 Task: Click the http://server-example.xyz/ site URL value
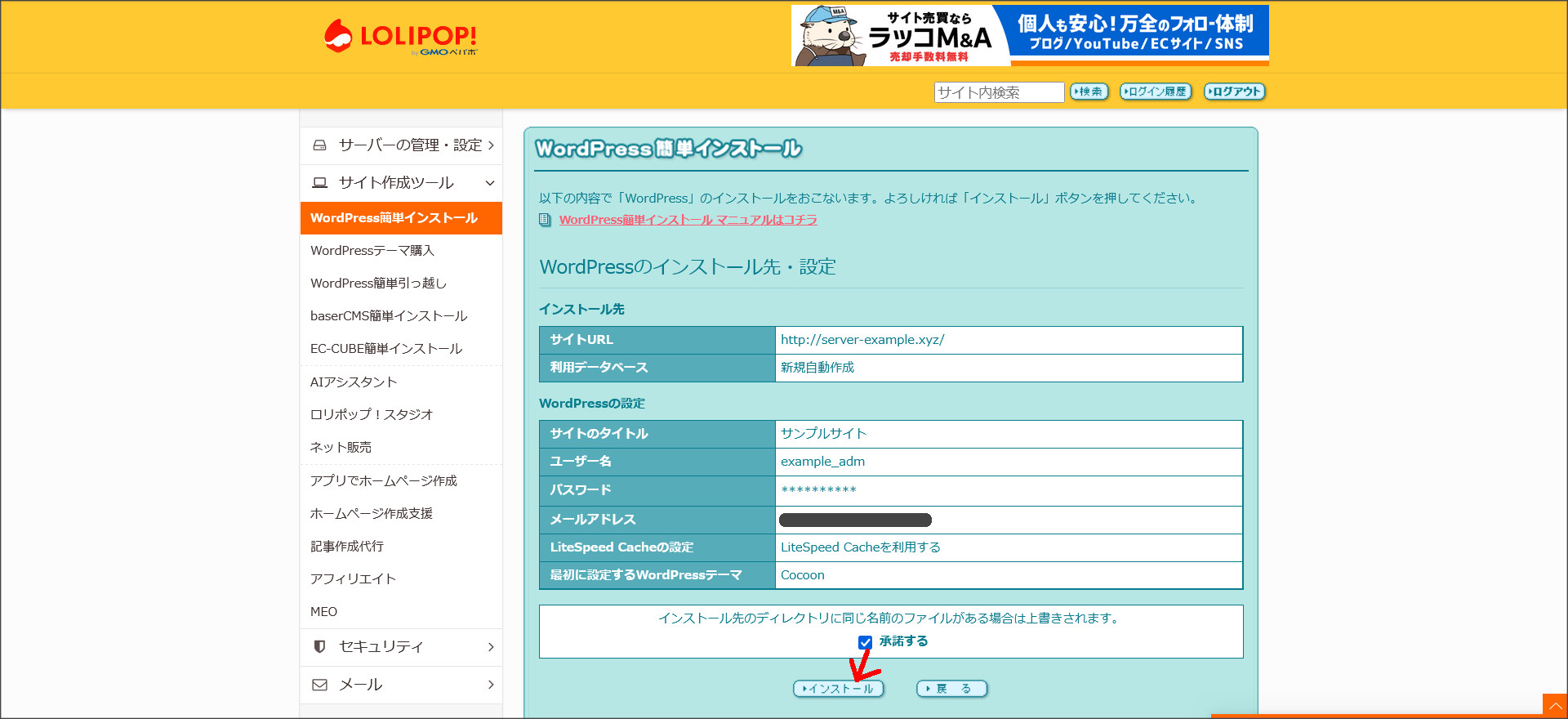click(x=862, y=340)
